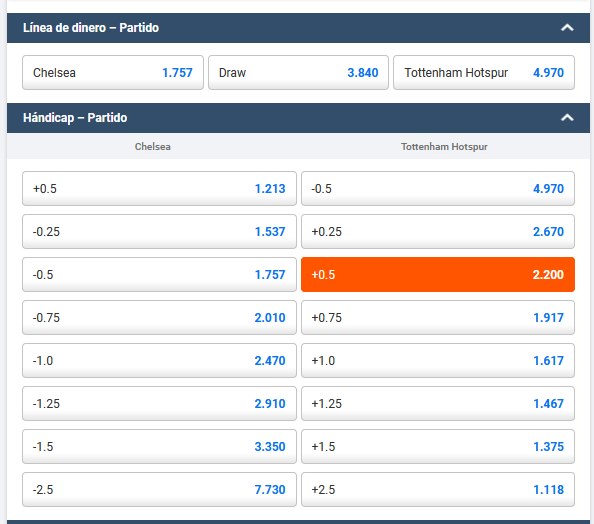Pick Tottenham Hotspur moneyline at 4.970
The width and height of the screenshot is (594, 524).
(x=484, y=73)
